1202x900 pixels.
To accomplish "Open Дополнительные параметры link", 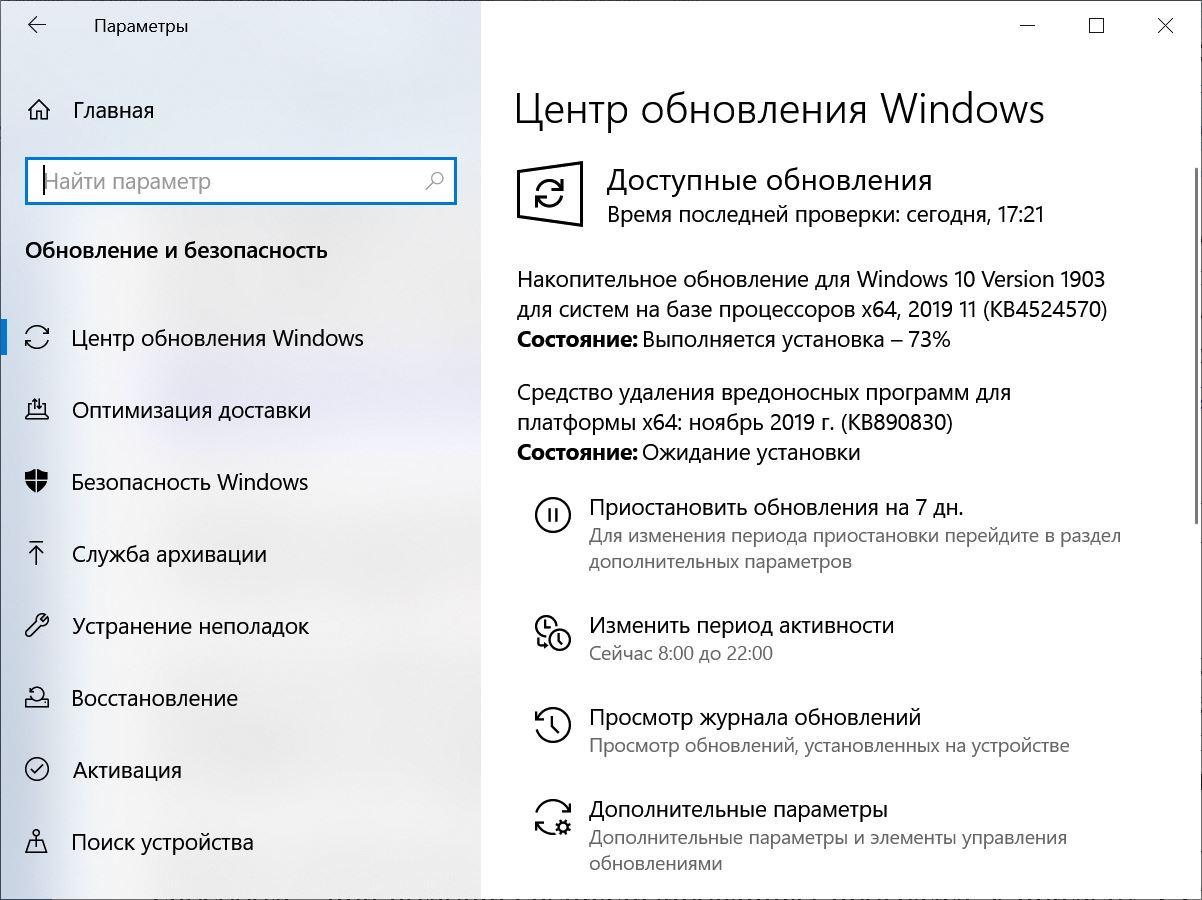I will click(x=738, y=809).
